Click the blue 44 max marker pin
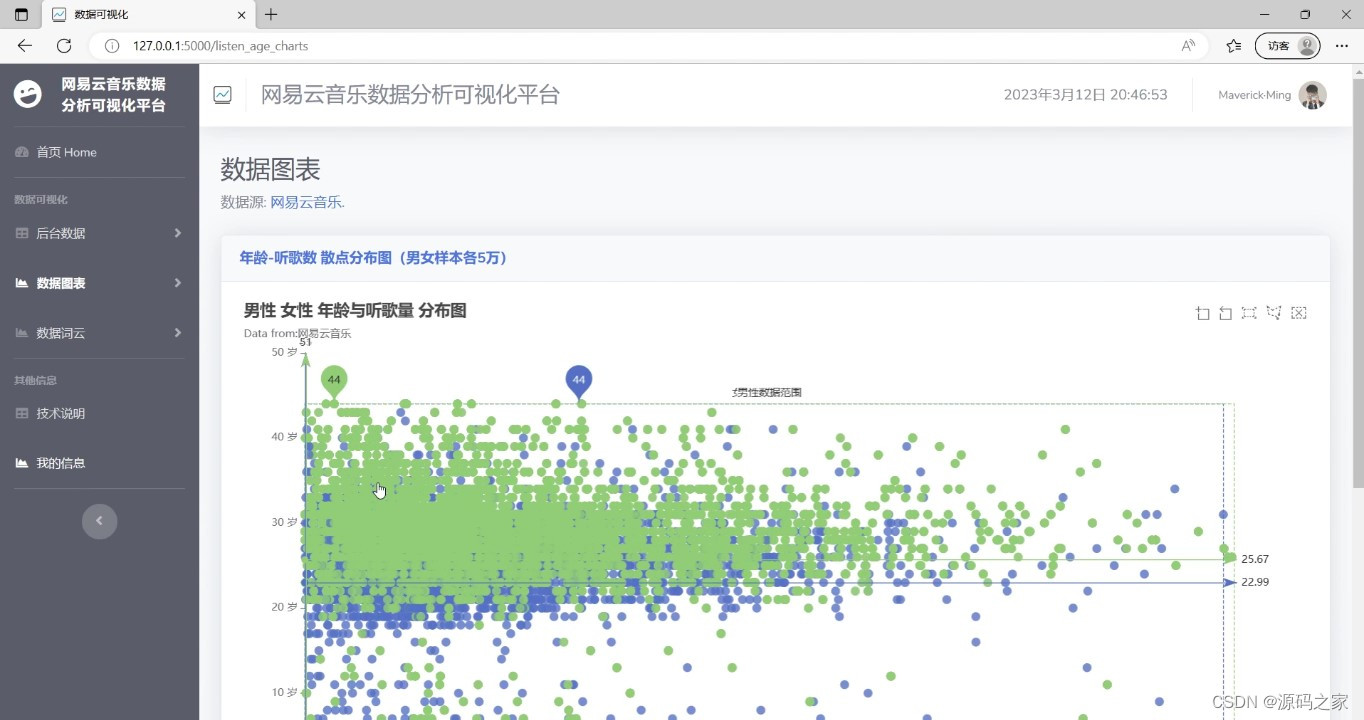Screen dimensions: 1364x720 579,382
